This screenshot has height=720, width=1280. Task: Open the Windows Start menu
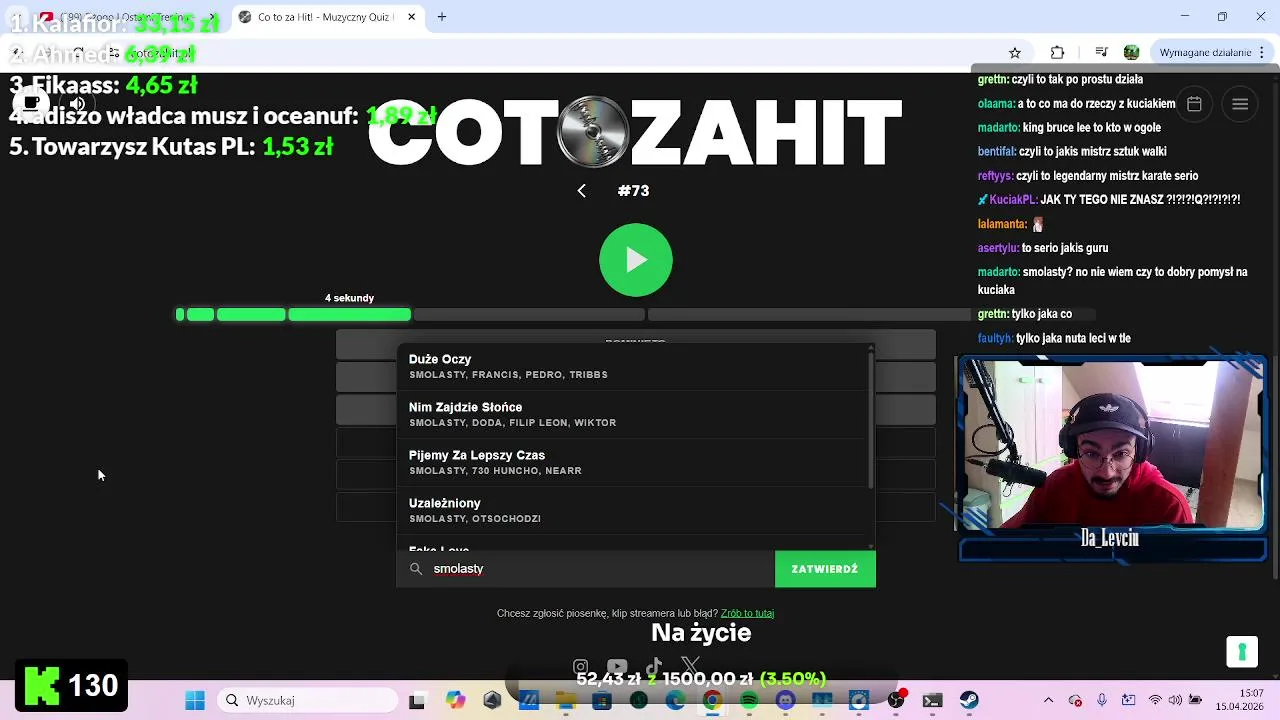pos(195,701)
